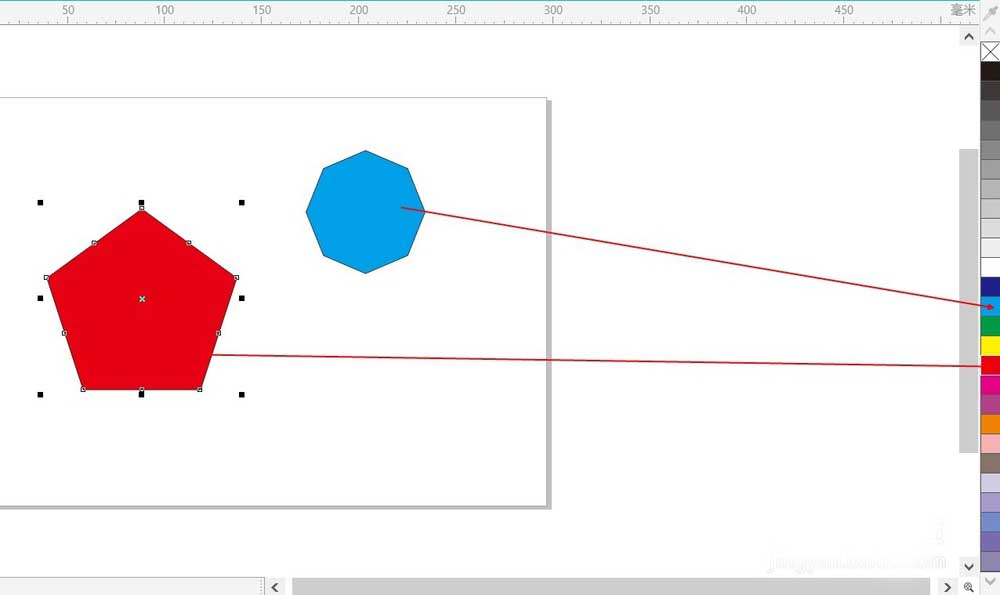Select the blue octagon shape
Viewport: 1000px width, 595px height.
[x=365, y=212]
